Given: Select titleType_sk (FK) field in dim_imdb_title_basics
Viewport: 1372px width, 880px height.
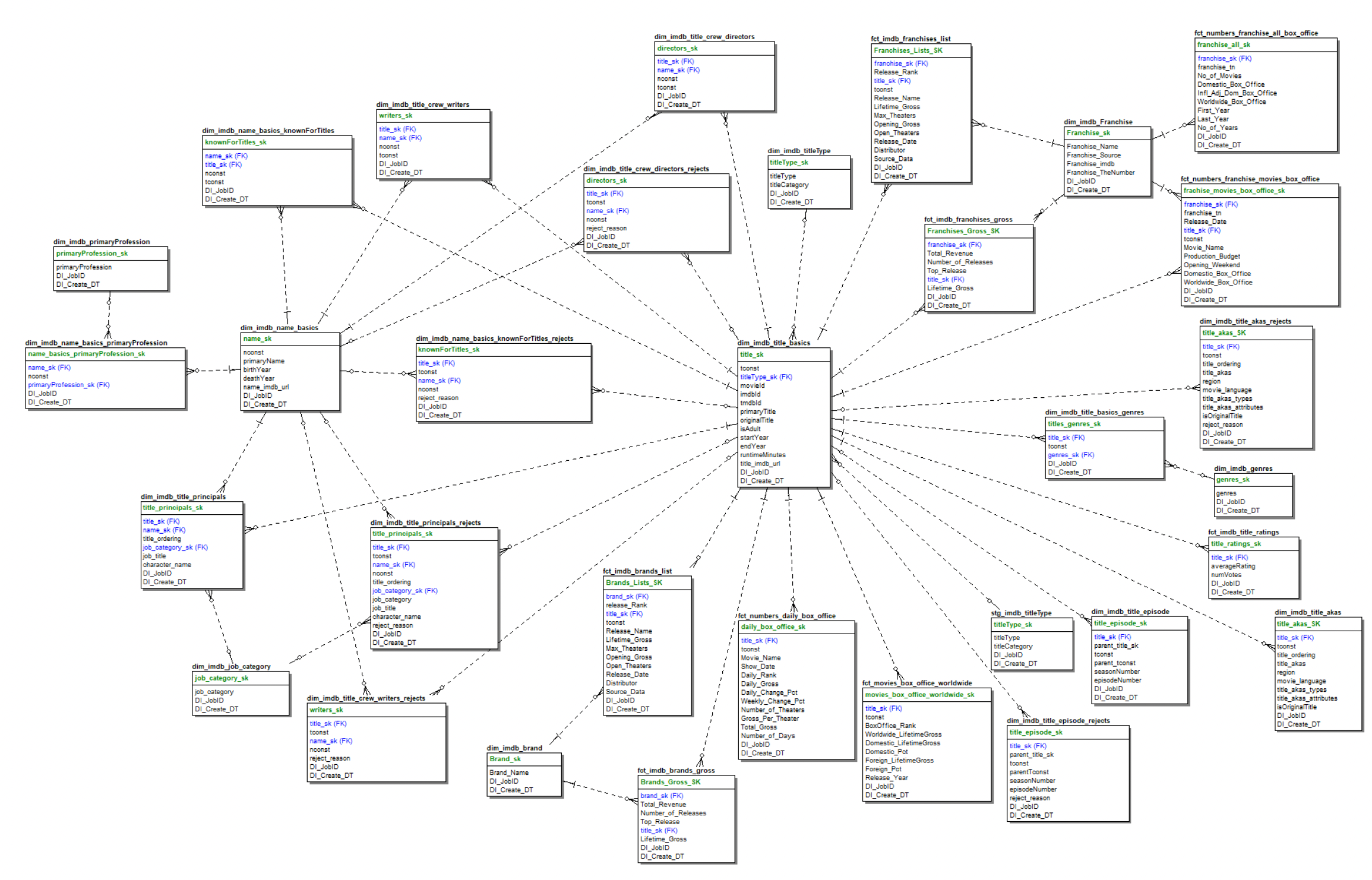Looking at the screenshot, I should pyautogui.click(x=766, y=377).
